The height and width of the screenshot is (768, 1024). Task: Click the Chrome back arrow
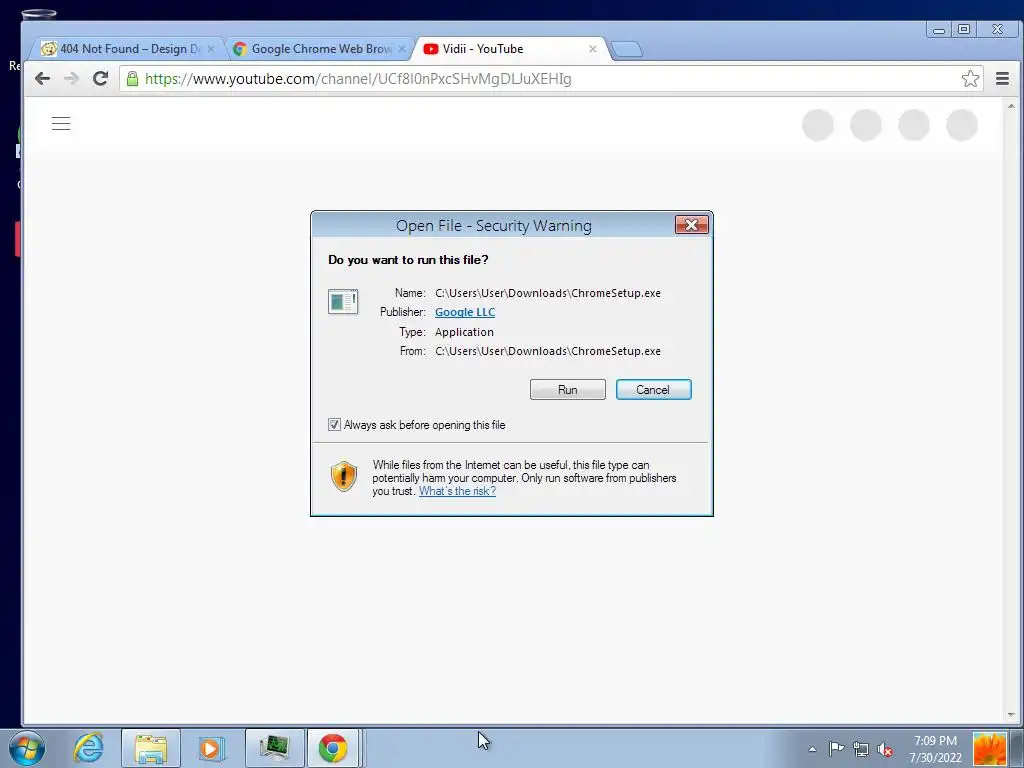tap(42, 79)
